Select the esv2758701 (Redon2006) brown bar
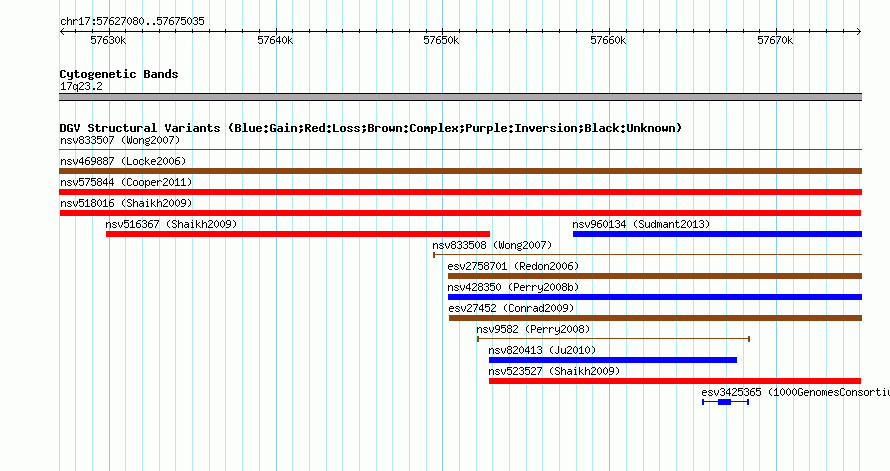Image resolution: width=890 pixels, height=471 pixels. tap(655, 276)
